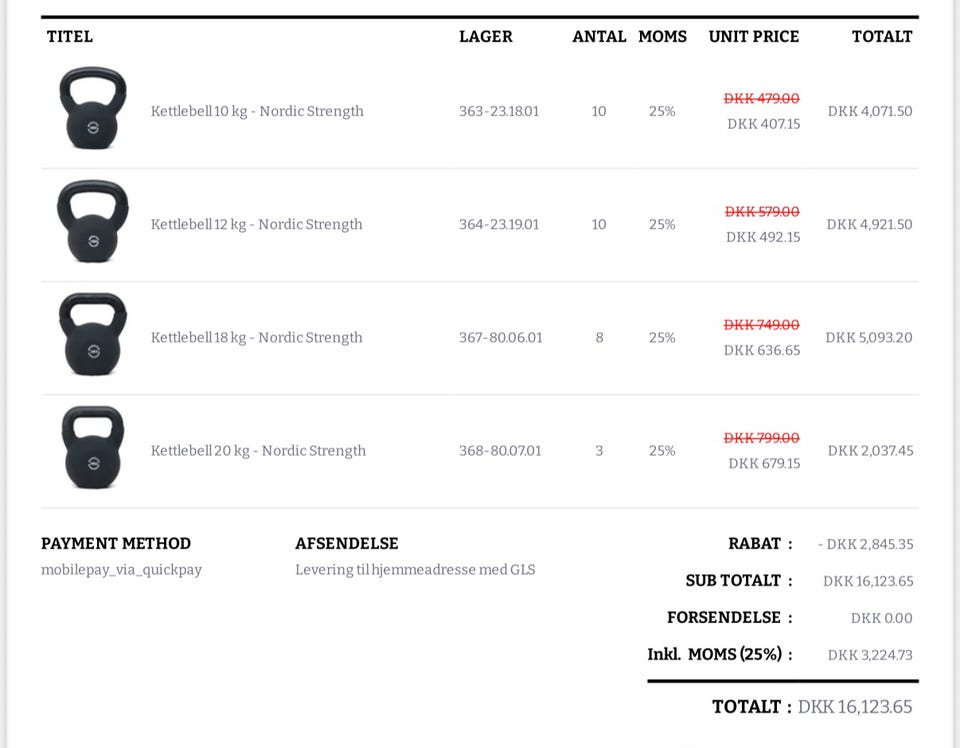
Task: Click the LAGER column header
Action: tap(486, 37)
